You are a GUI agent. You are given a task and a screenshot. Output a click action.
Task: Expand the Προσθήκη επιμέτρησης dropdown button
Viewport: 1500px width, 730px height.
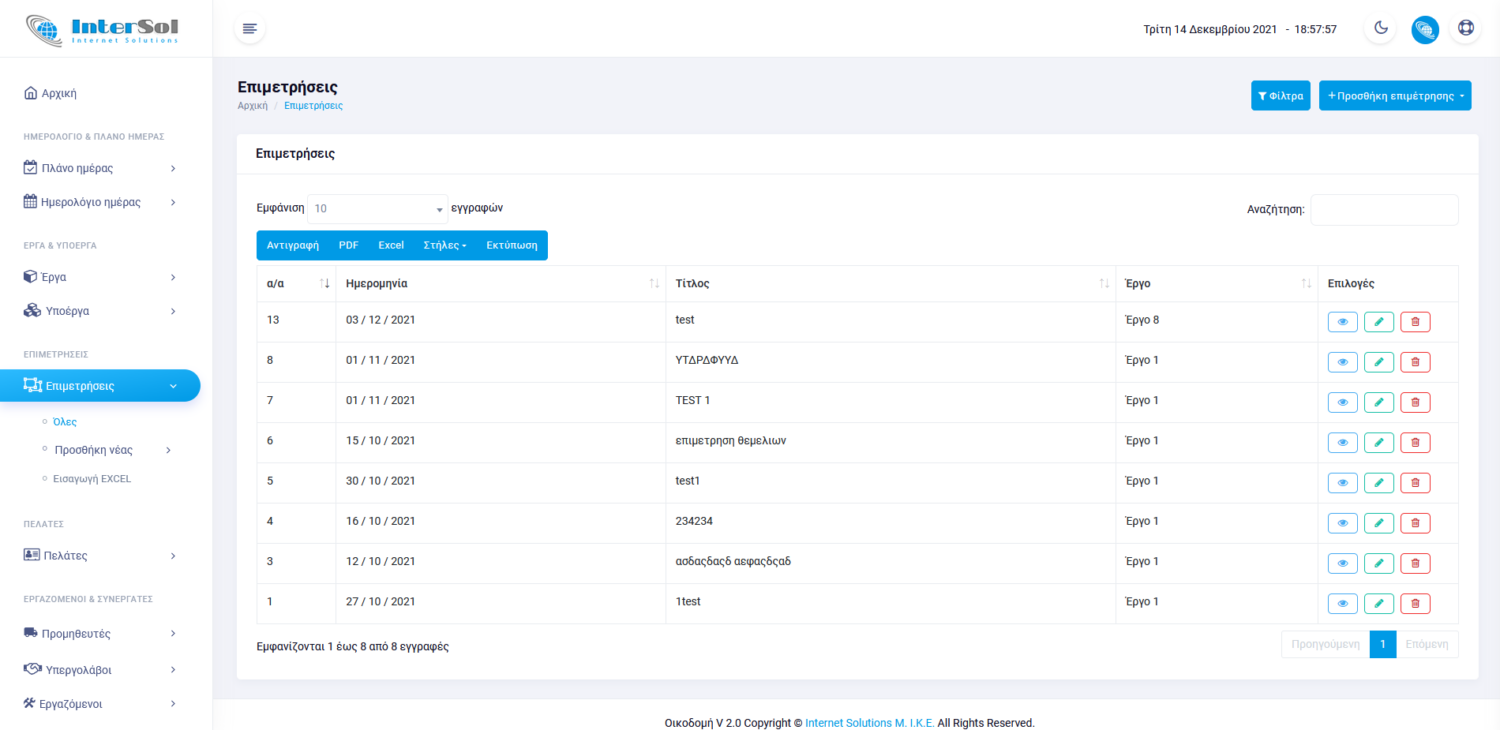click(x=1394, y=96)
